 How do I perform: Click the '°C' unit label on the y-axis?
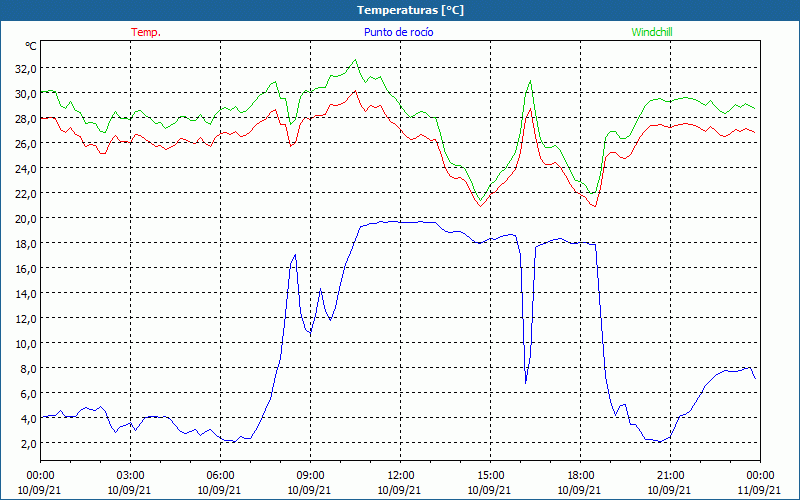pyautogui.click(x=31, y=46)
